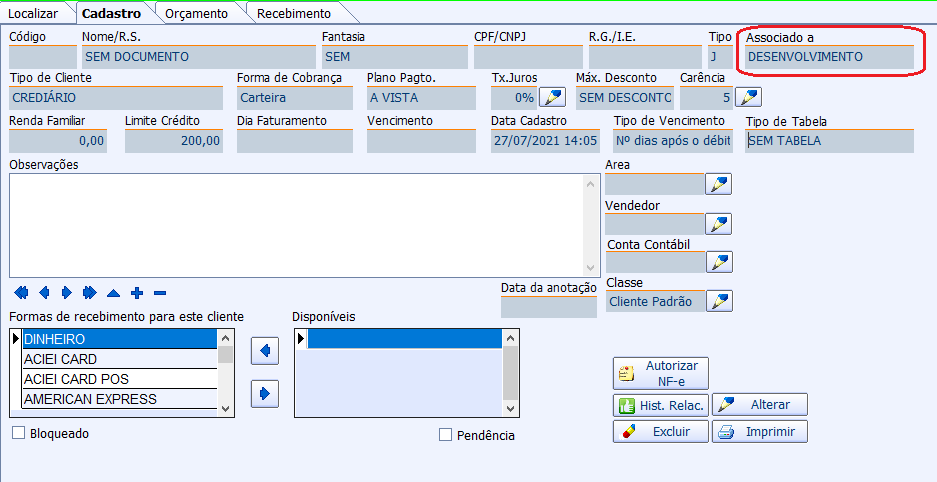Image resolution: width=937 pixels, height=482 pixels.
Task: Open the Recebimento tab
Action: [x=294, y=13]
